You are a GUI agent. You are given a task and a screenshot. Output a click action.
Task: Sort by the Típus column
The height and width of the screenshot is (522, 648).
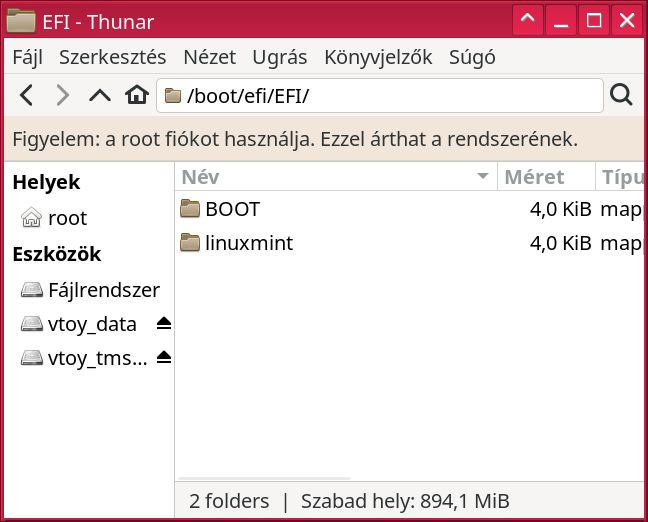coord(620,177)
